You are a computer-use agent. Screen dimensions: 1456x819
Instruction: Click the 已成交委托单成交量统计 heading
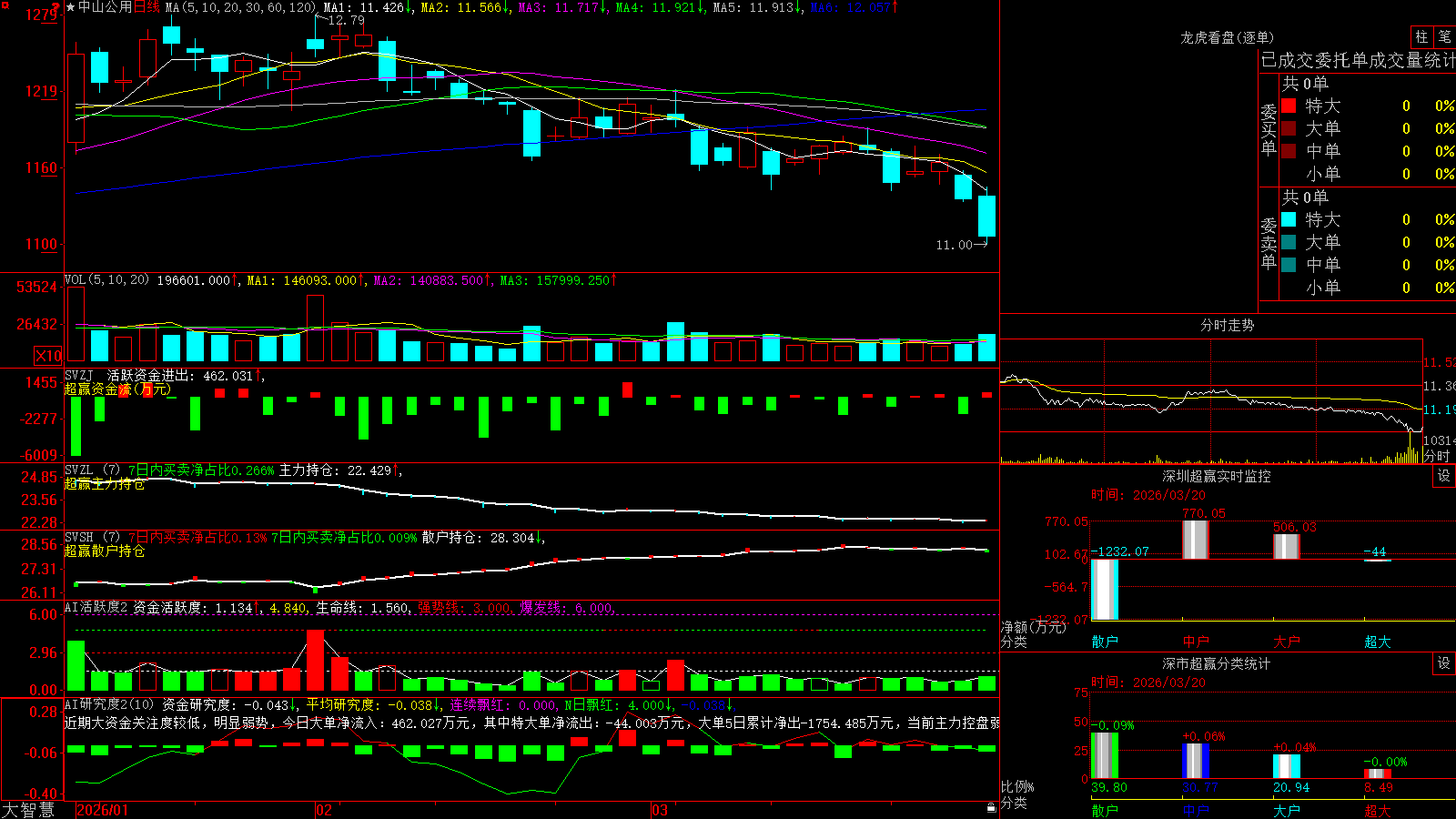click(x=1358, y=60)
